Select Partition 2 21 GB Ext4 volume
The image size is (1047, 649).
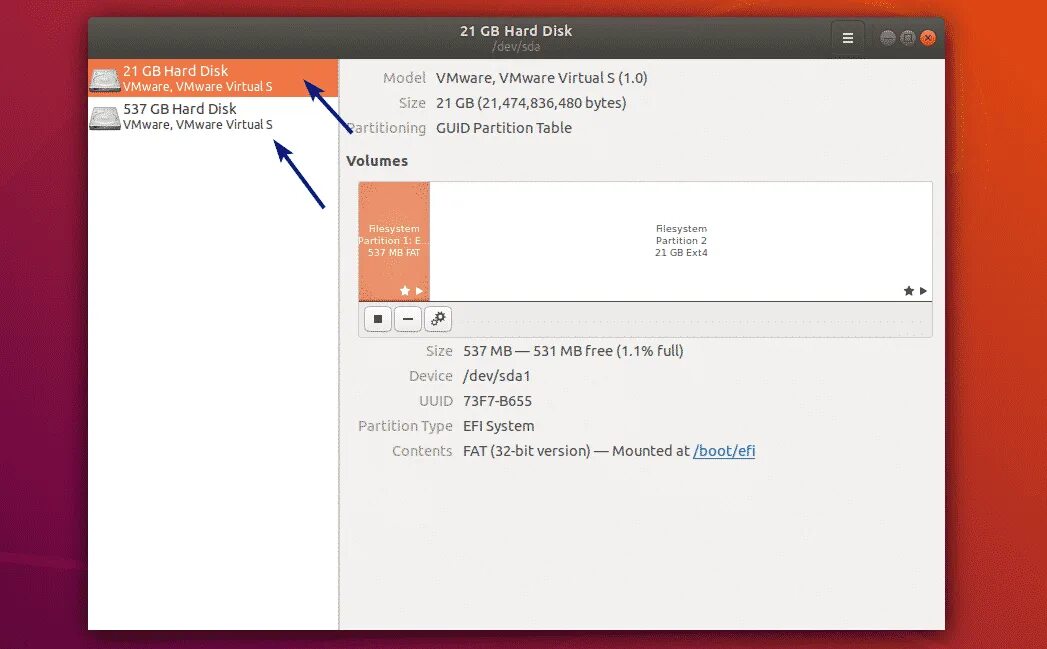681,241
